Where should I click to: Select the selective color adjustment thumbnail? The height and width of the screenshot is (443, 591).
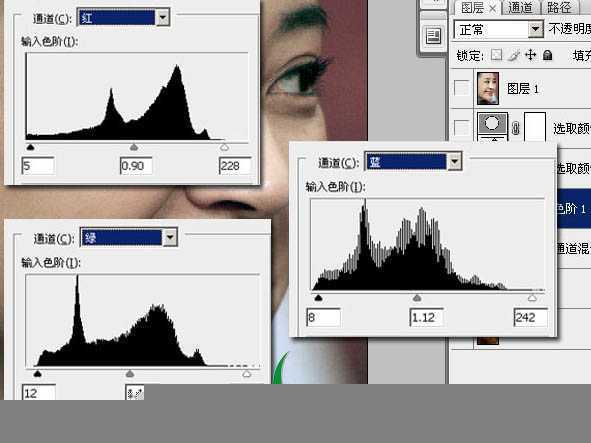pos(492,127)
